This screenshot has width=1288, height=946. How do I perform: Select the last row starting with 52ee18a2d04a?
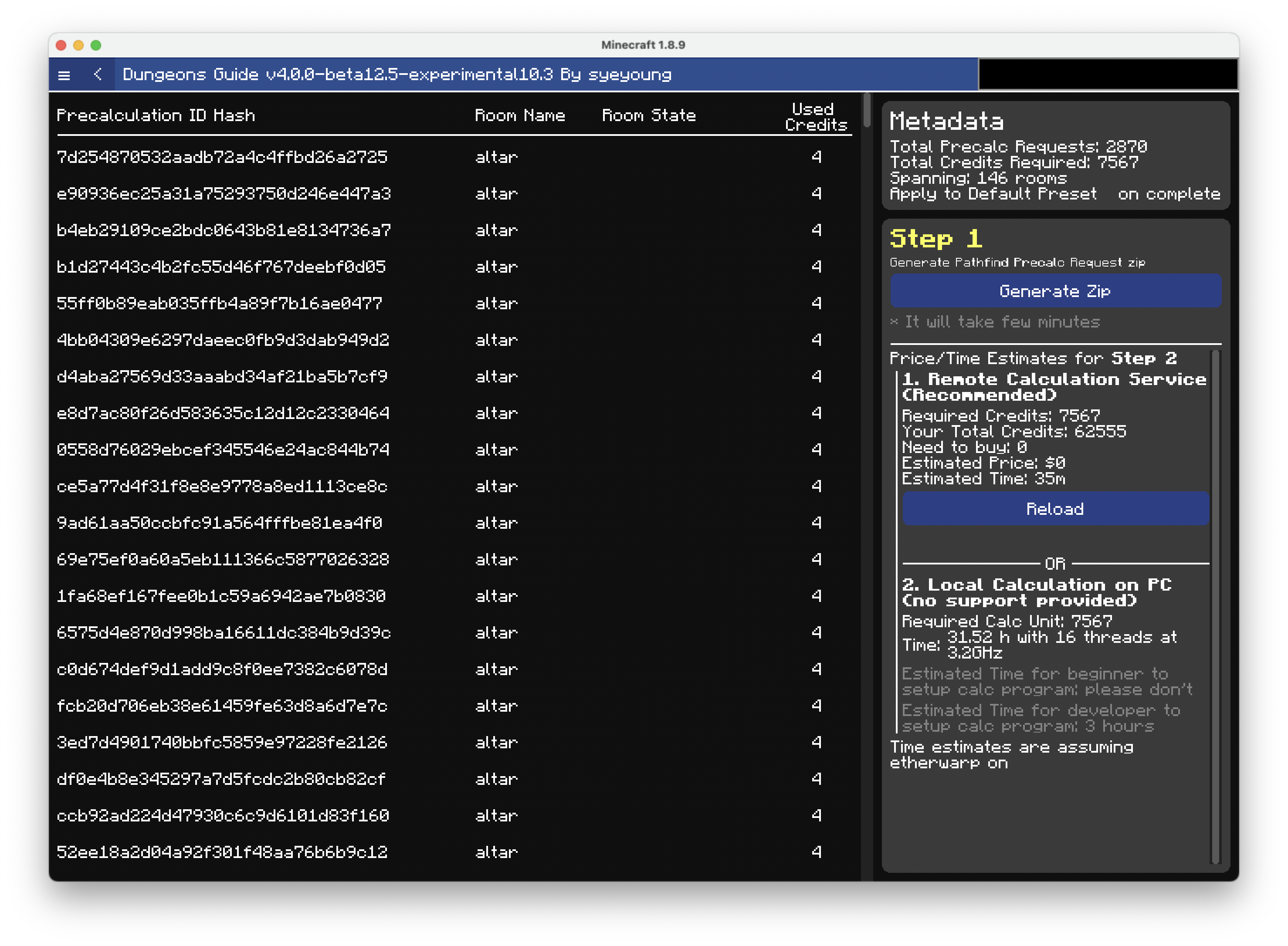pos(401,852)
